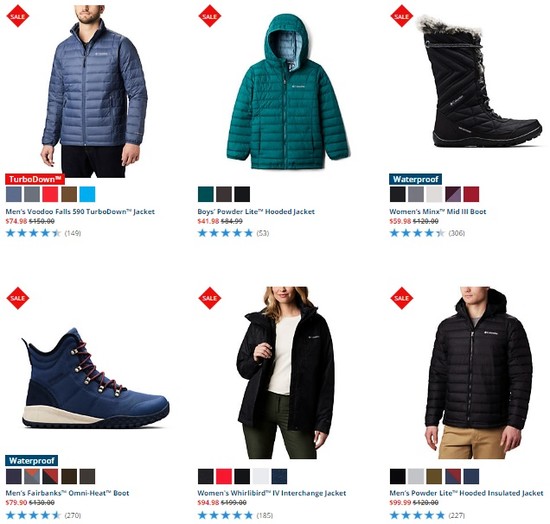The image size is (550, 524).
Task: Select the teal swatch for Boys' Powder Lite jacket
Action: [206, 194]
